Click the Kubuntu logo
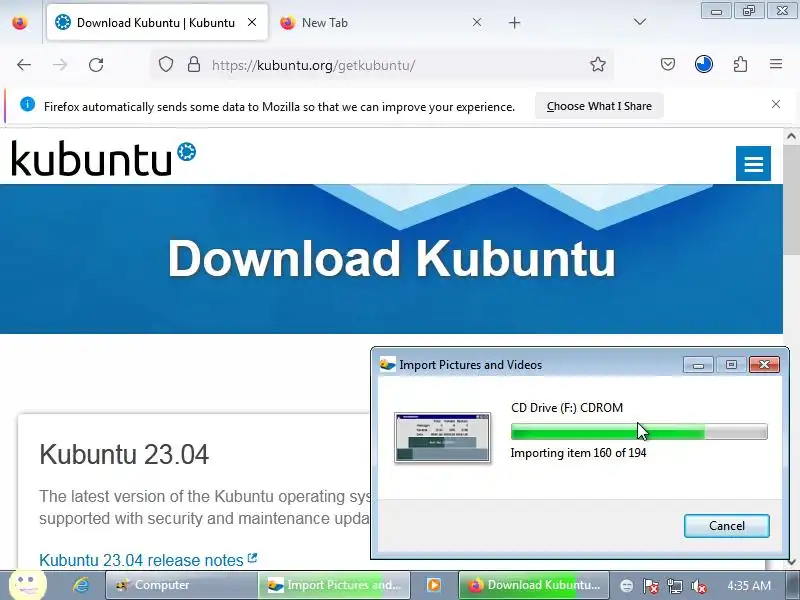 (104, 158)
